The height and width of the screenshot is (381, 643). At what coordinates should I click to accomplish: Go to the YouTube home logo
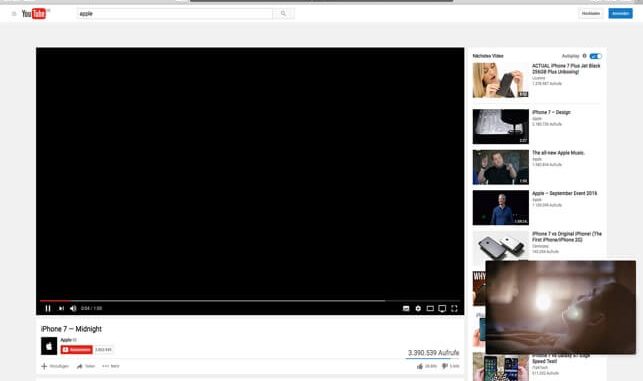click(35, 14)
